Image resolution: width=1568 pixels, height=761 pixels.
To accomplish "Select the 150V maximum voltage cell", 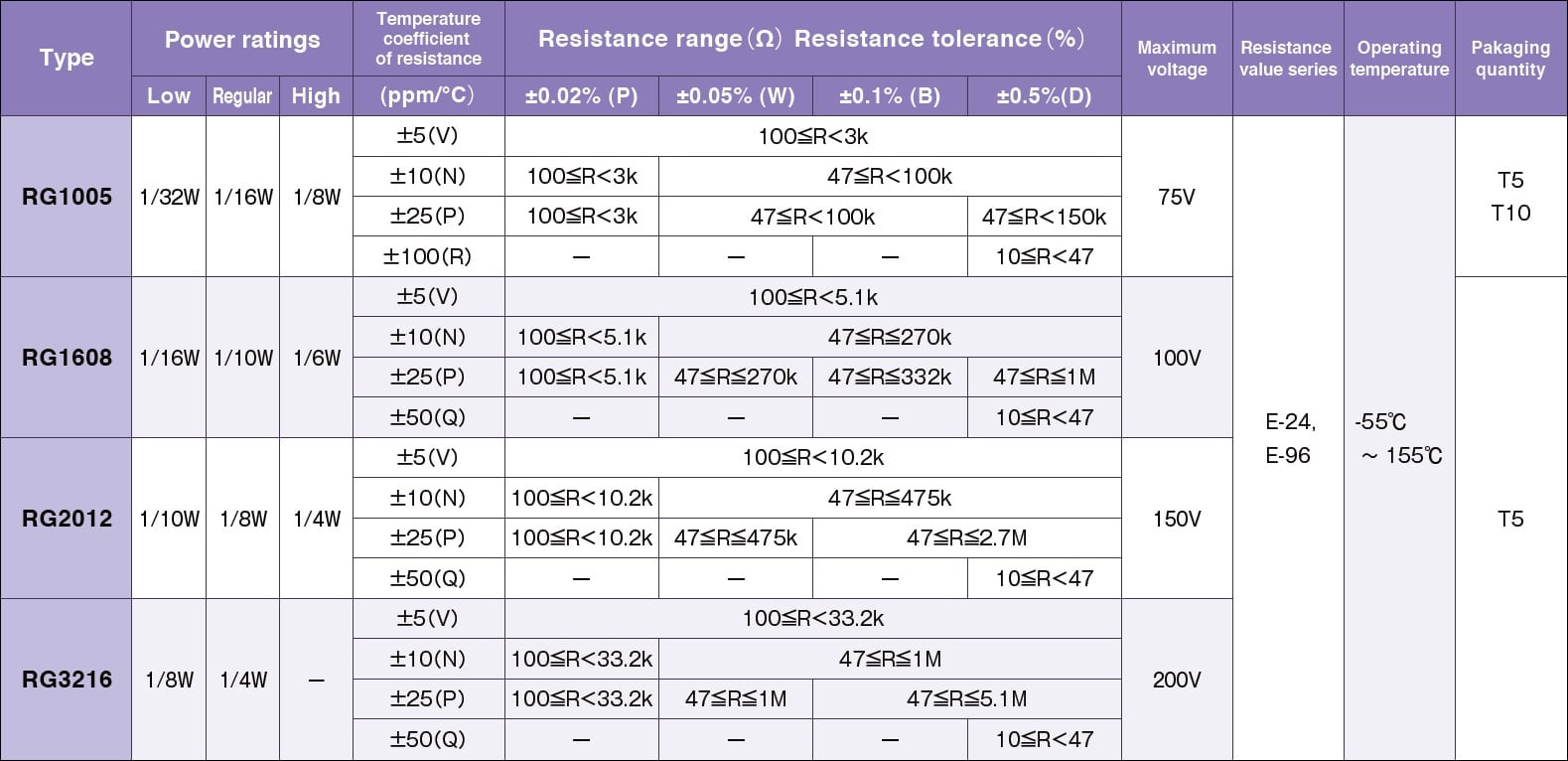I will point(1177,519).
